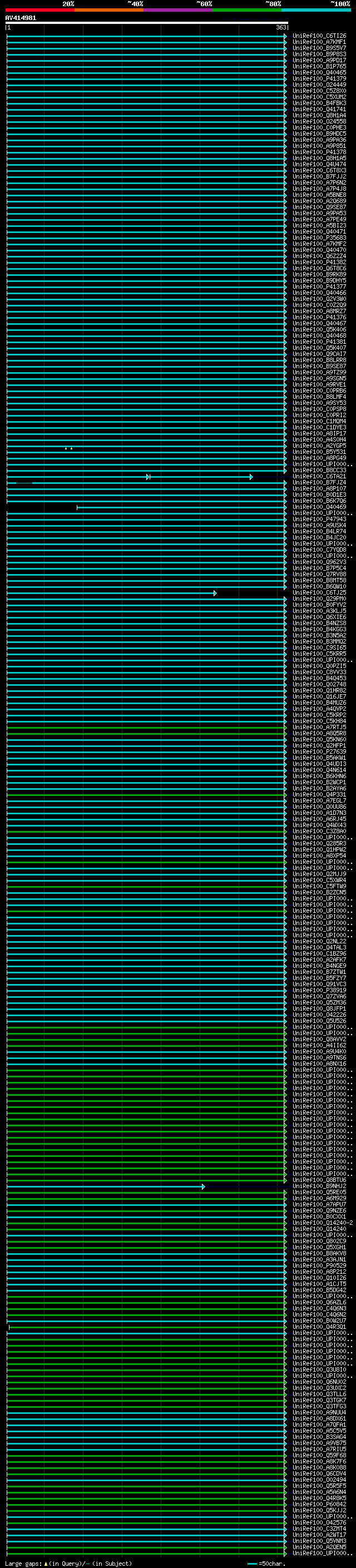
Task: Select hit UniRef100_B3SAG4
Action: (319, 1437)
